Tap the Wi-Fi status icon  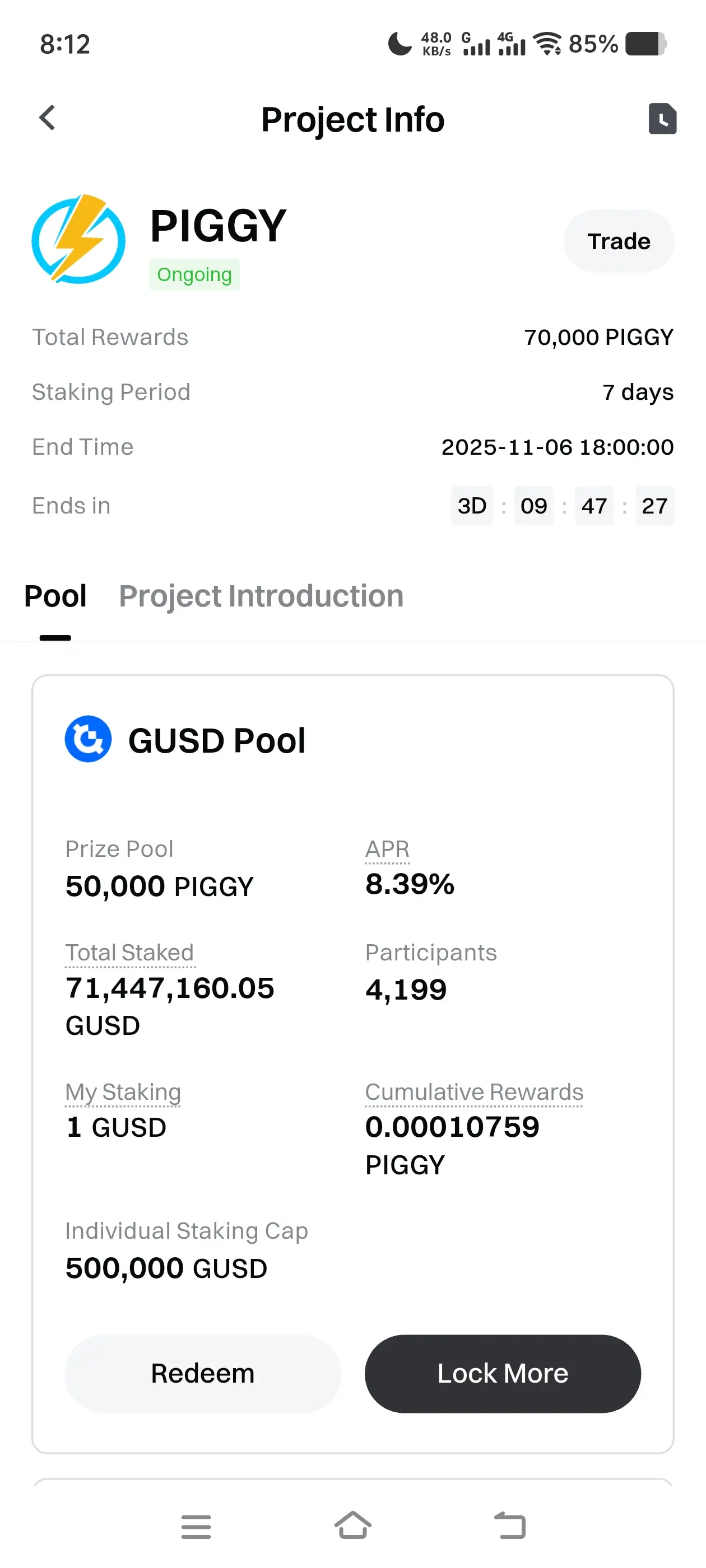pos(547,44)
